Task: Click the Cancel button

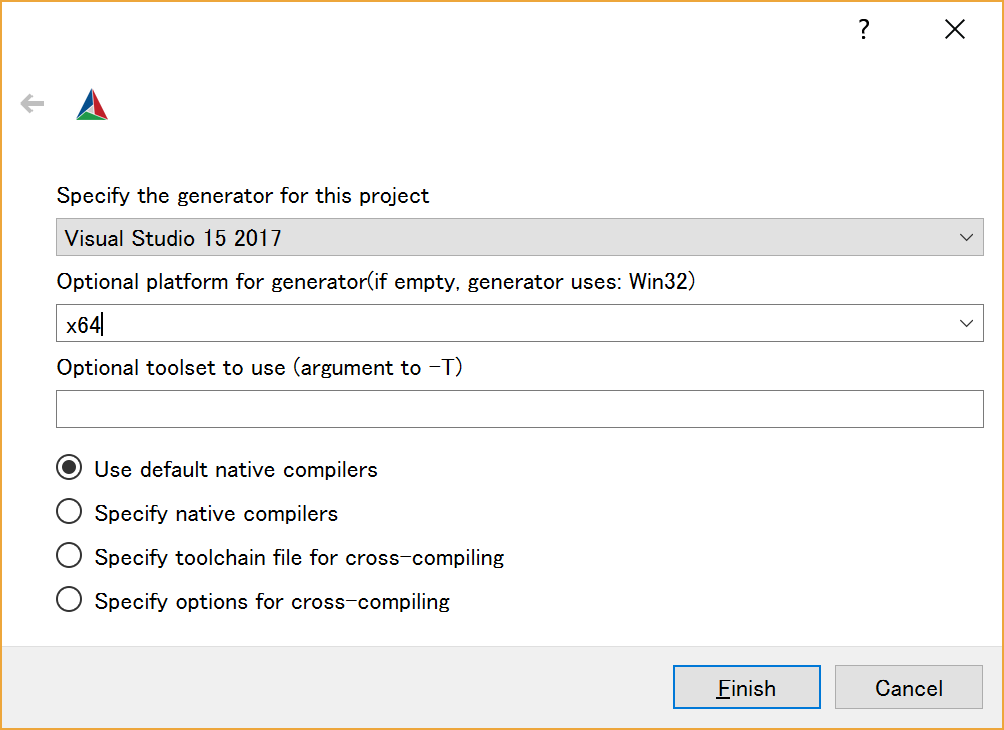Action: (x=908, y=688)
